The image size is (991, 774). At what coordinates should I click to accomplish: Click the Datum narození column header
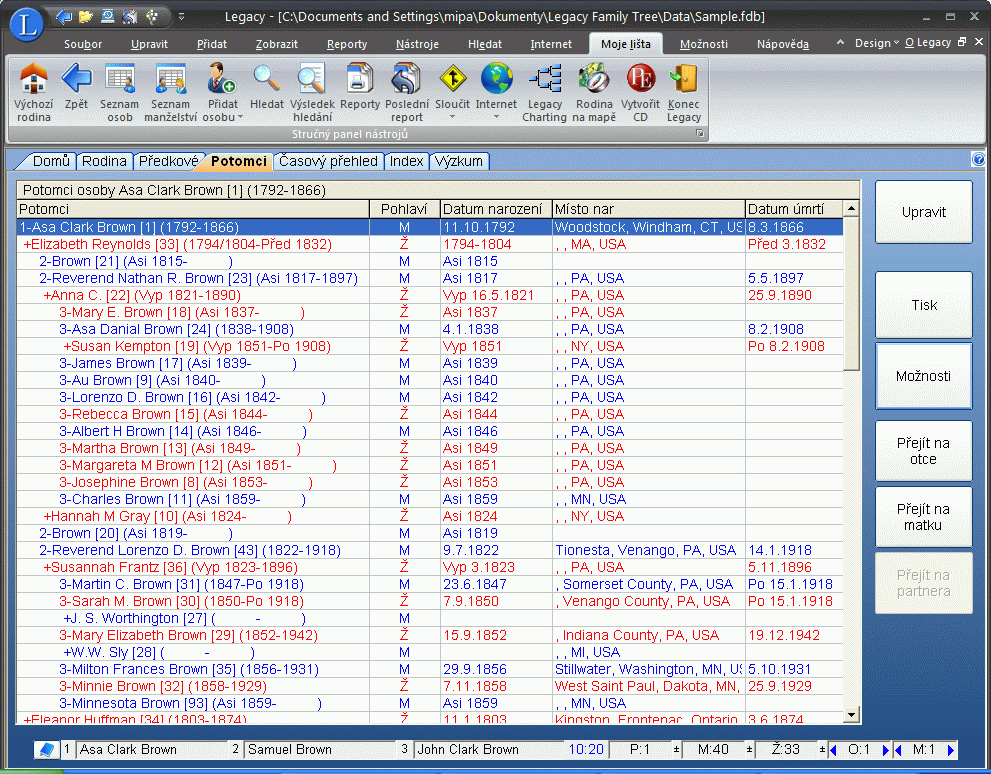(496, 209)
